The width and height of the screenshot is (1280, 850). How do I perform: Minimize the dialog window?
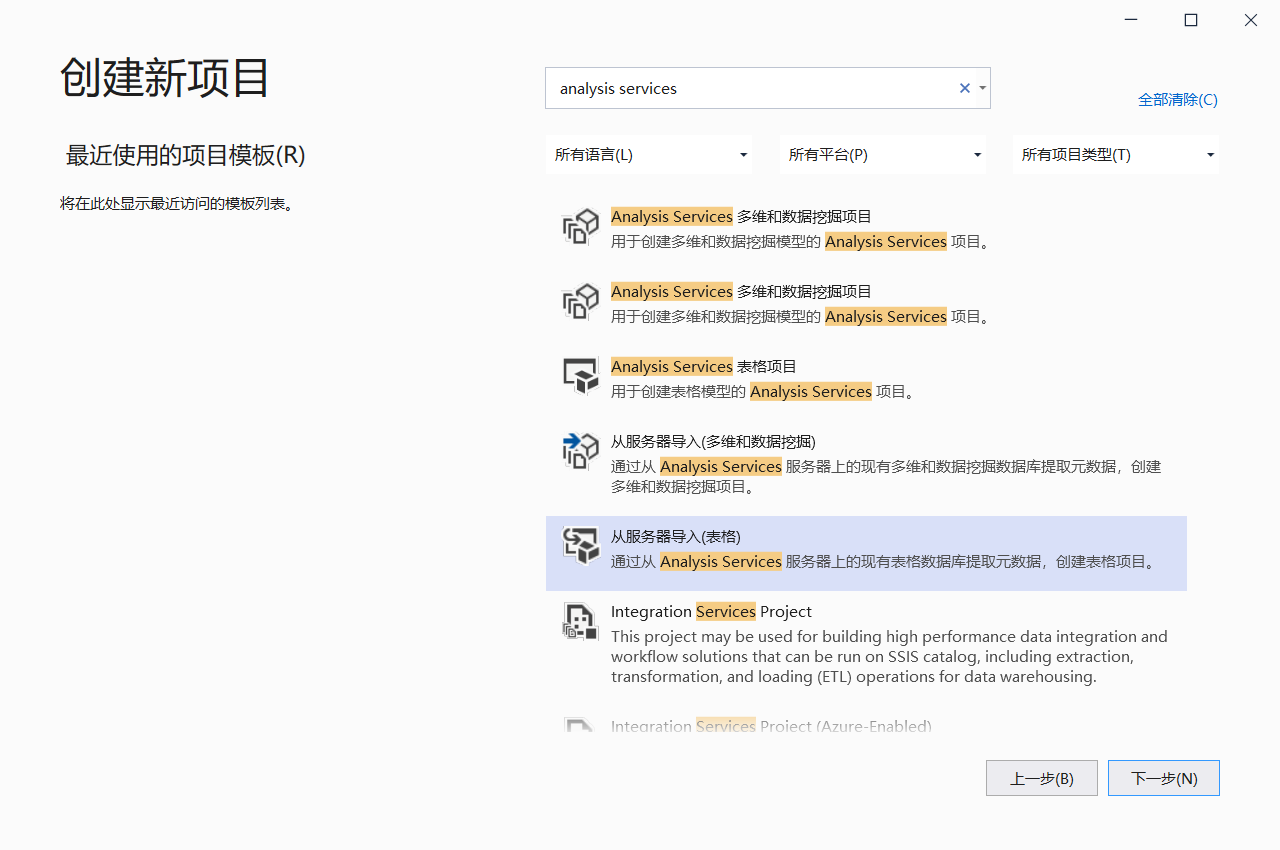pyautogui.click(x=1131, y=20)
